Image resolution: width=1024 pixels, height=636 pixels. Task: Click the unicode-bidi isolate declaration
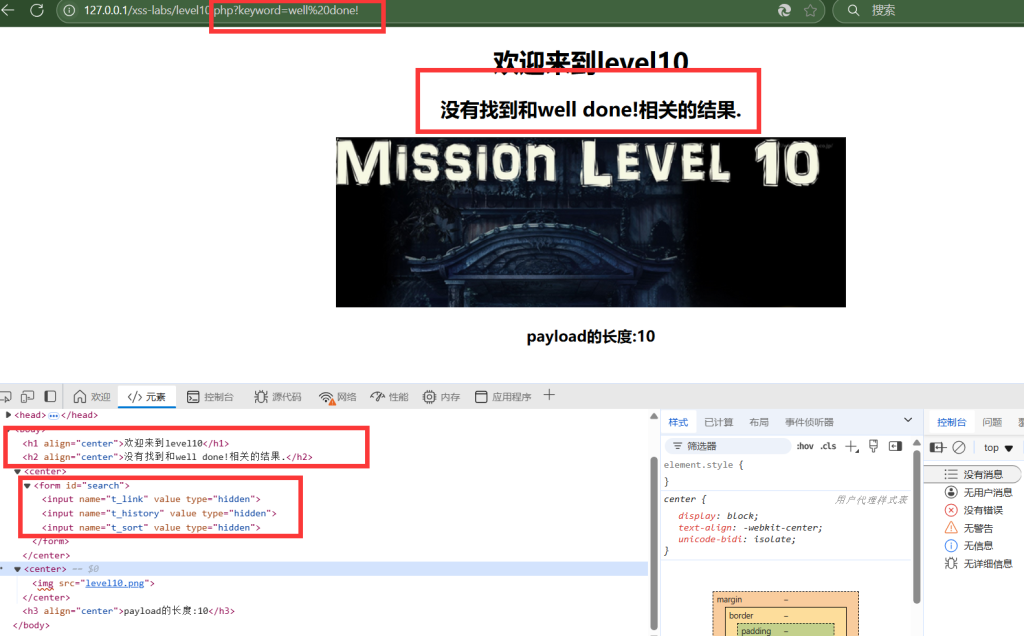point(737,539)
